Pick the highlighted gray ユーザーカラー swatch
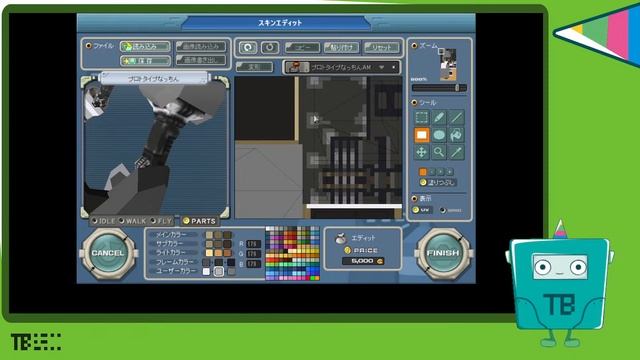Image resolution: width=640 pixels, height=360 pixels. (219, 271)
